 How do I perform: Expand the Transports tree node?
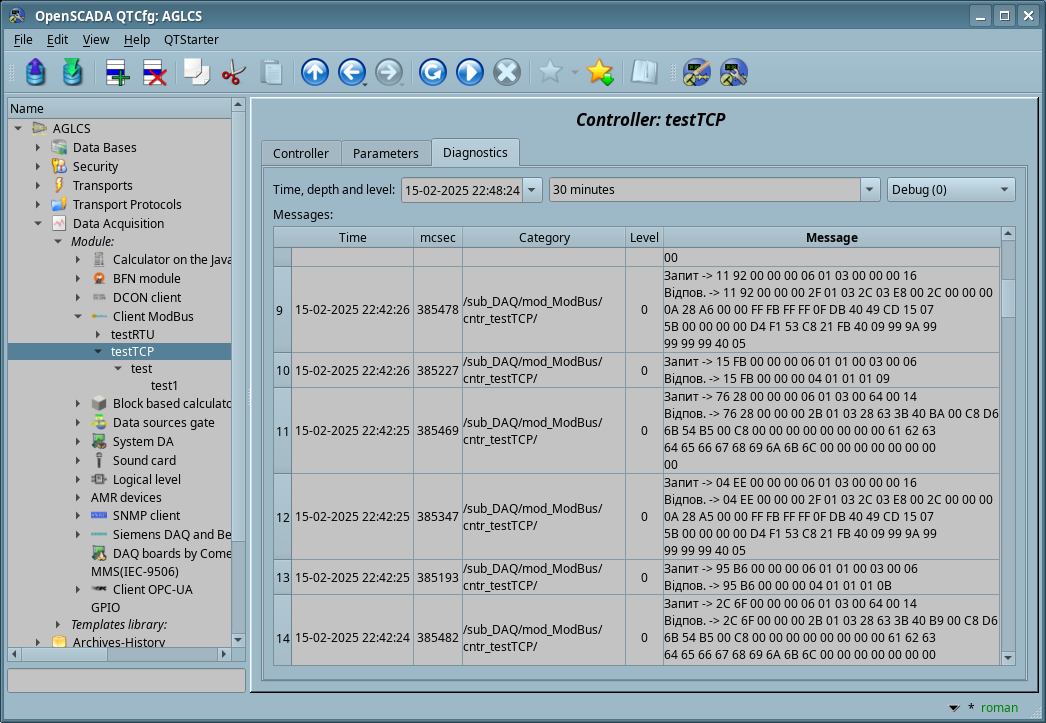click(x=39, y=186)
